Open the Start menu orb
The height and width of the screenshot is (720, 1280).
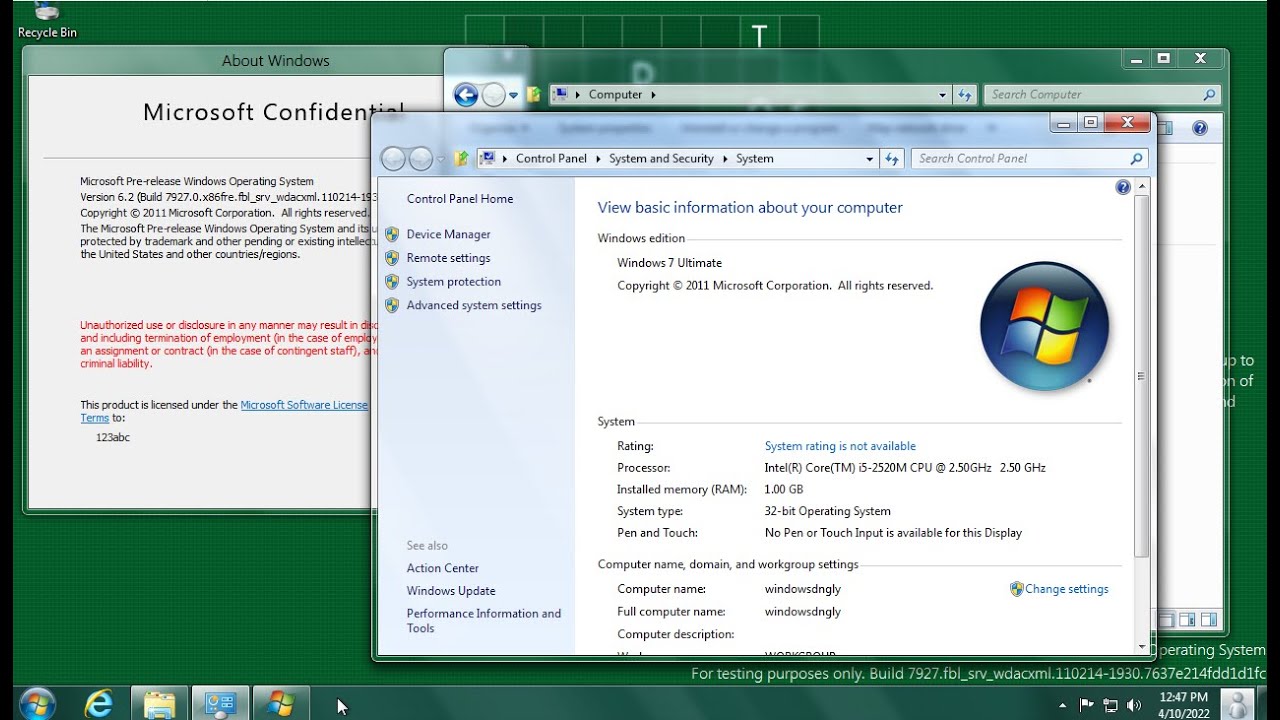tap(36, 703)
